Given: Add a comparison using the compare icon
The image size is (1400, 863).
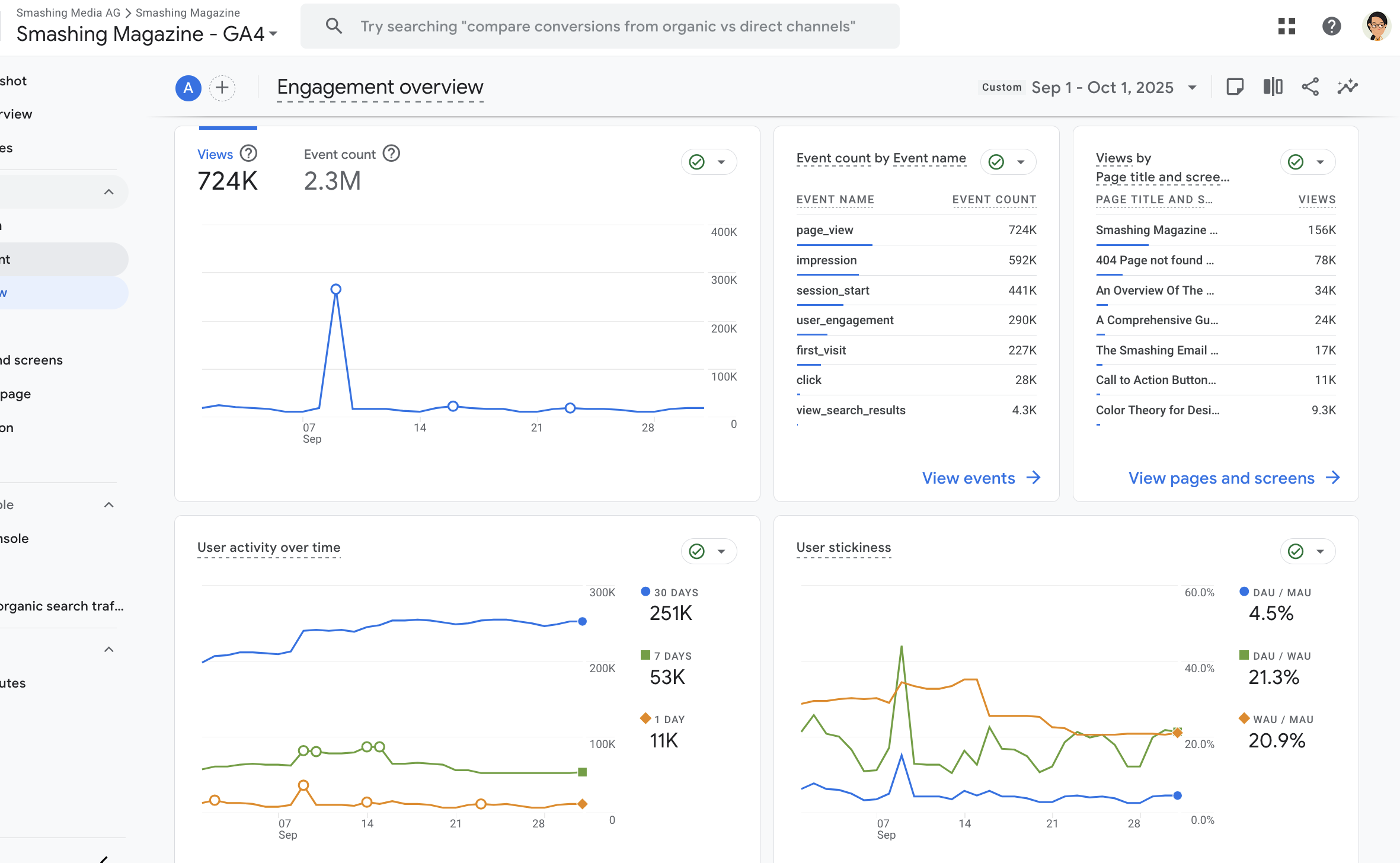Looking at the screenshot, I should (x=1273, y=87).
